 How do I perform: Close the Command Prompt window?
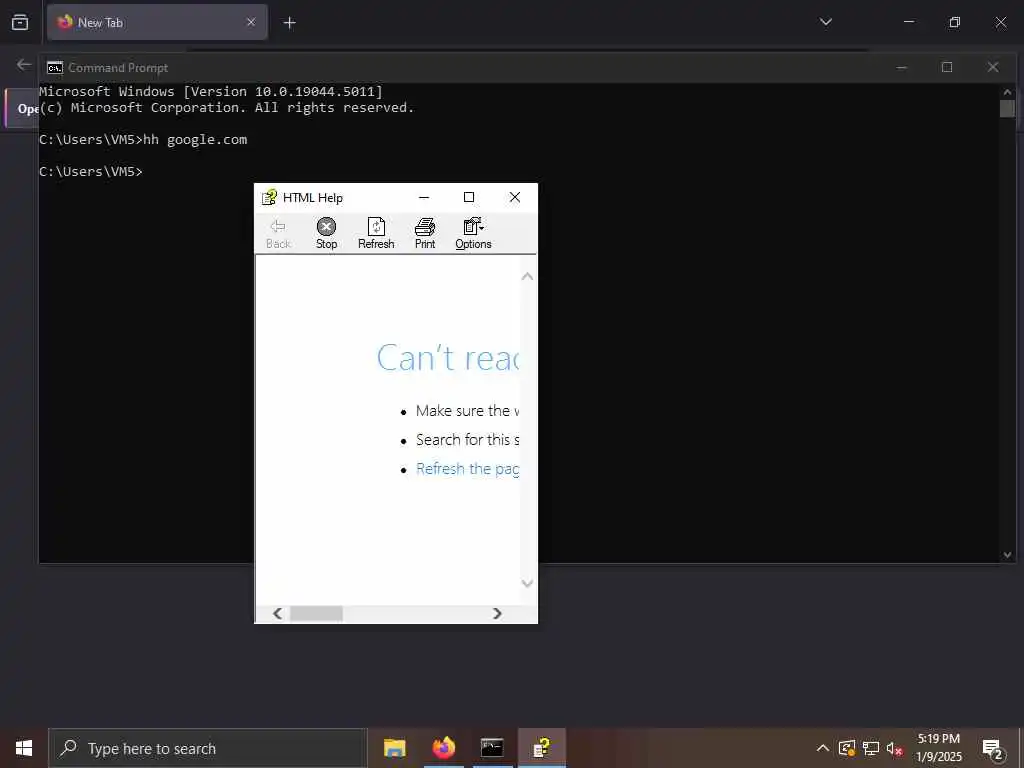993,67
